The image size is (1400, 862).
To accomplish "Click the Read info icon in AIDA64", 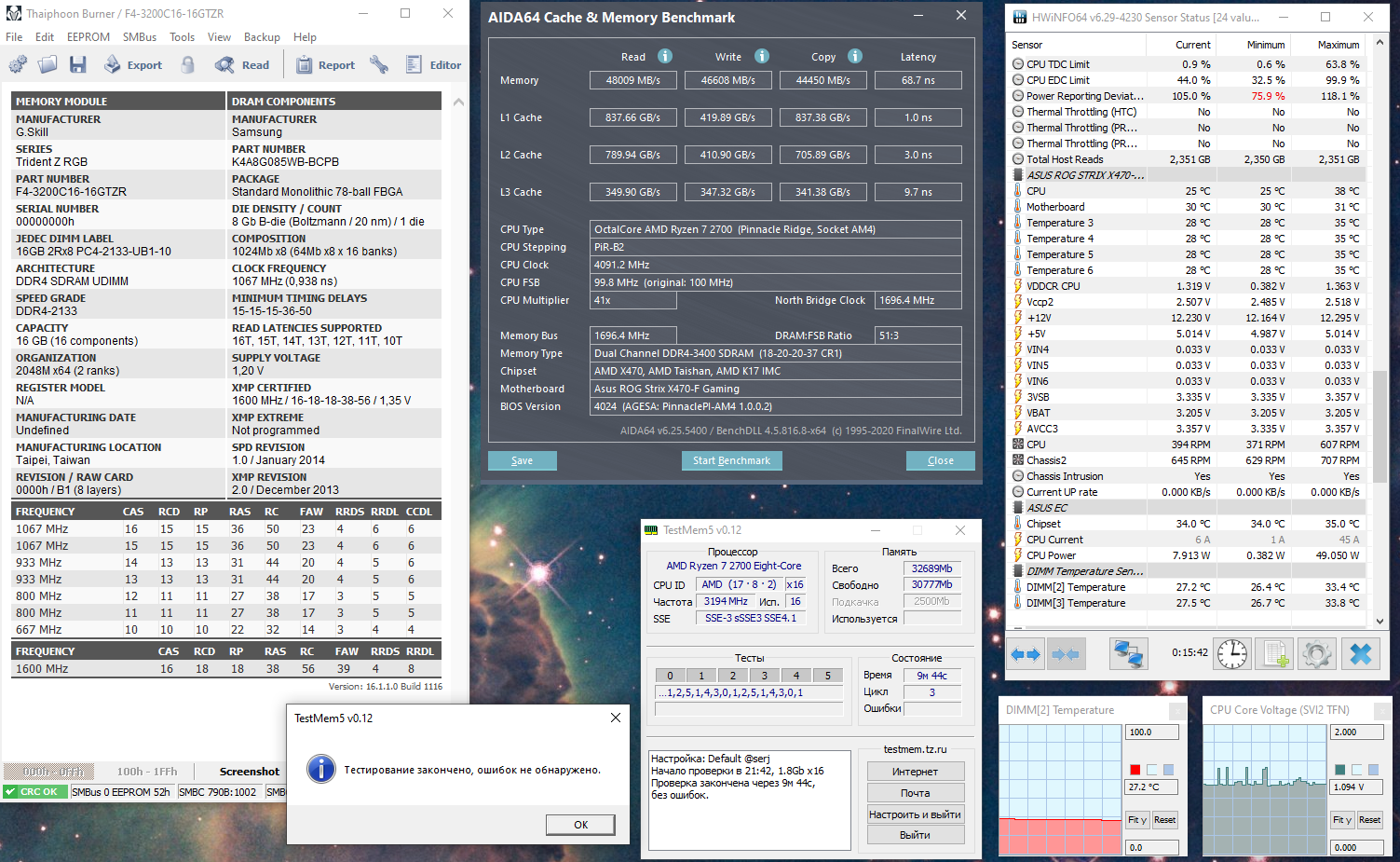I will coord(665,56).
